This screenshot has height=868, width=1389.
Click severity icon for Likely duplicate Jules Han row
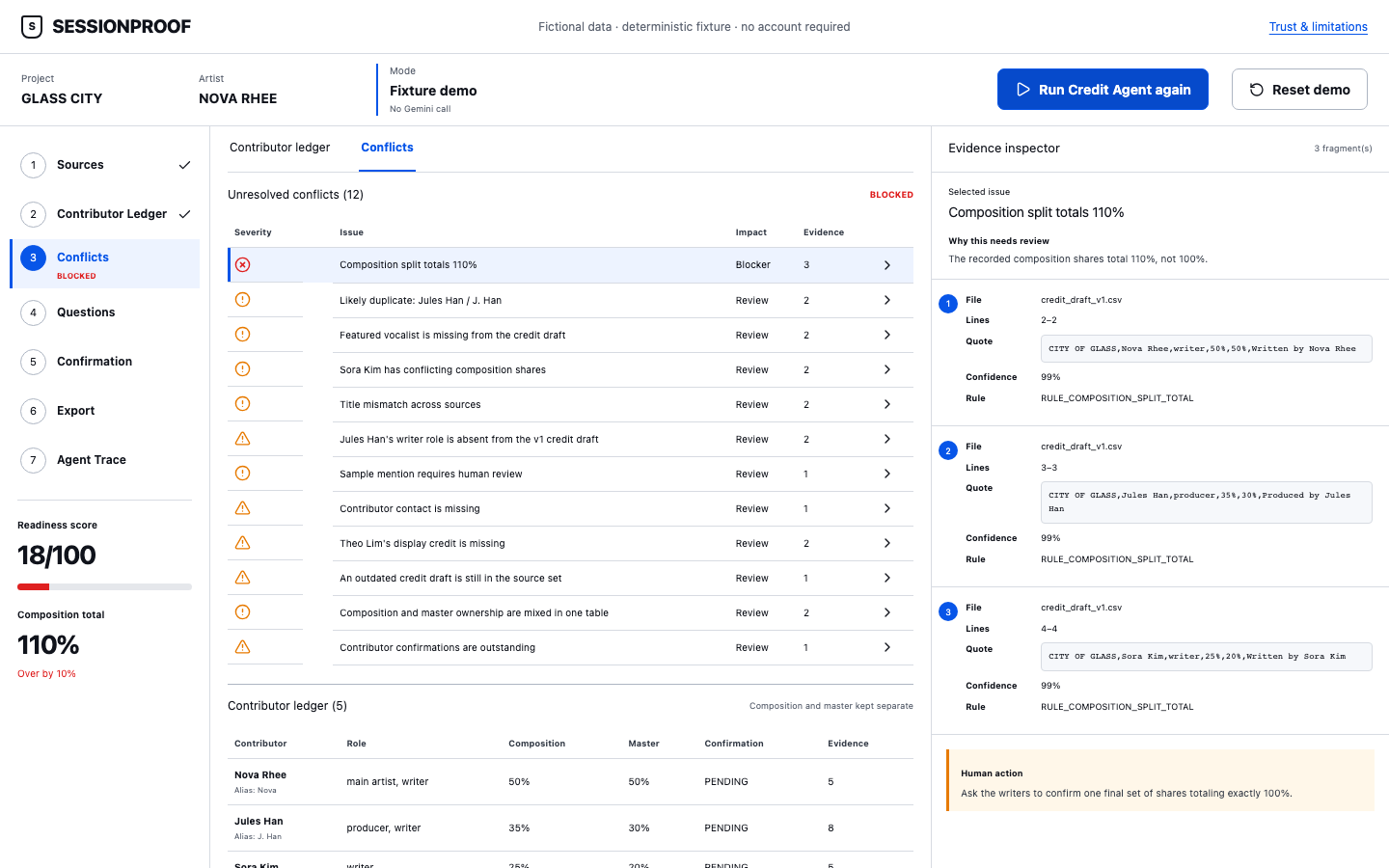pos(243,300)
